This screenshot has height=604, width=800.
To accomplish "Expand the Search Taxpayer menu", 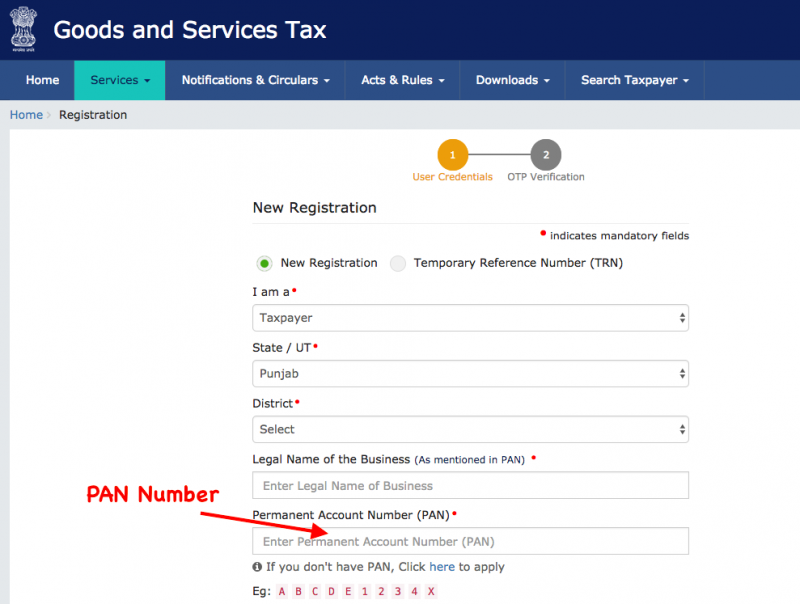I will [635, 80].
